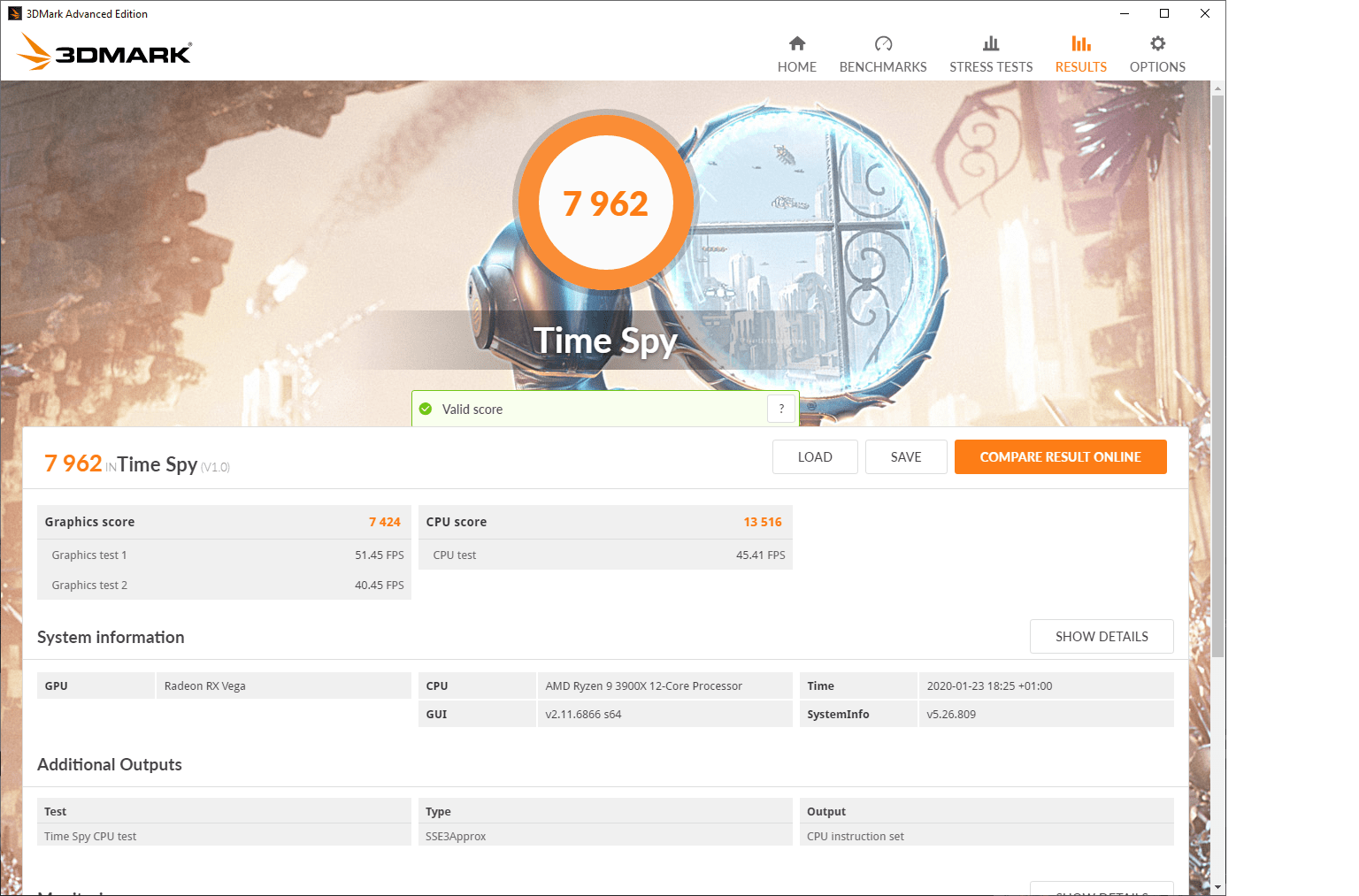
Task: Click the orange score circle 7 962
Action: coord(606,203)
